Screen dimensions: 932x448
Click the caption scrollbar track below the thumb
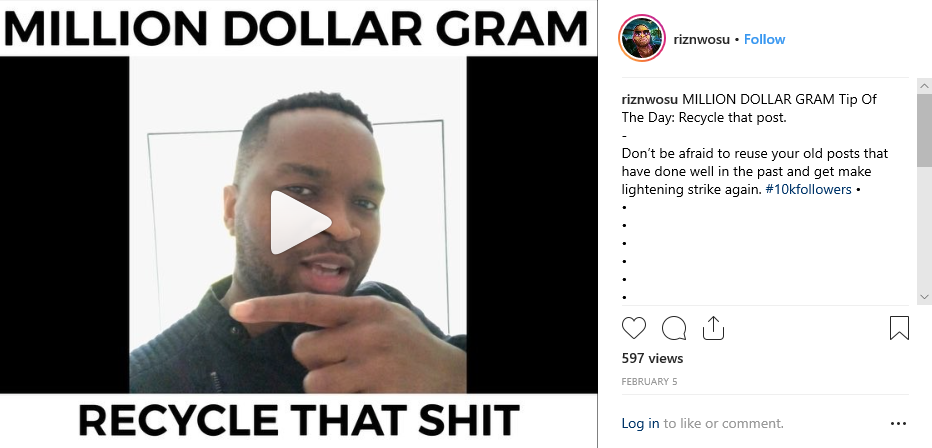tap(924, 228)
